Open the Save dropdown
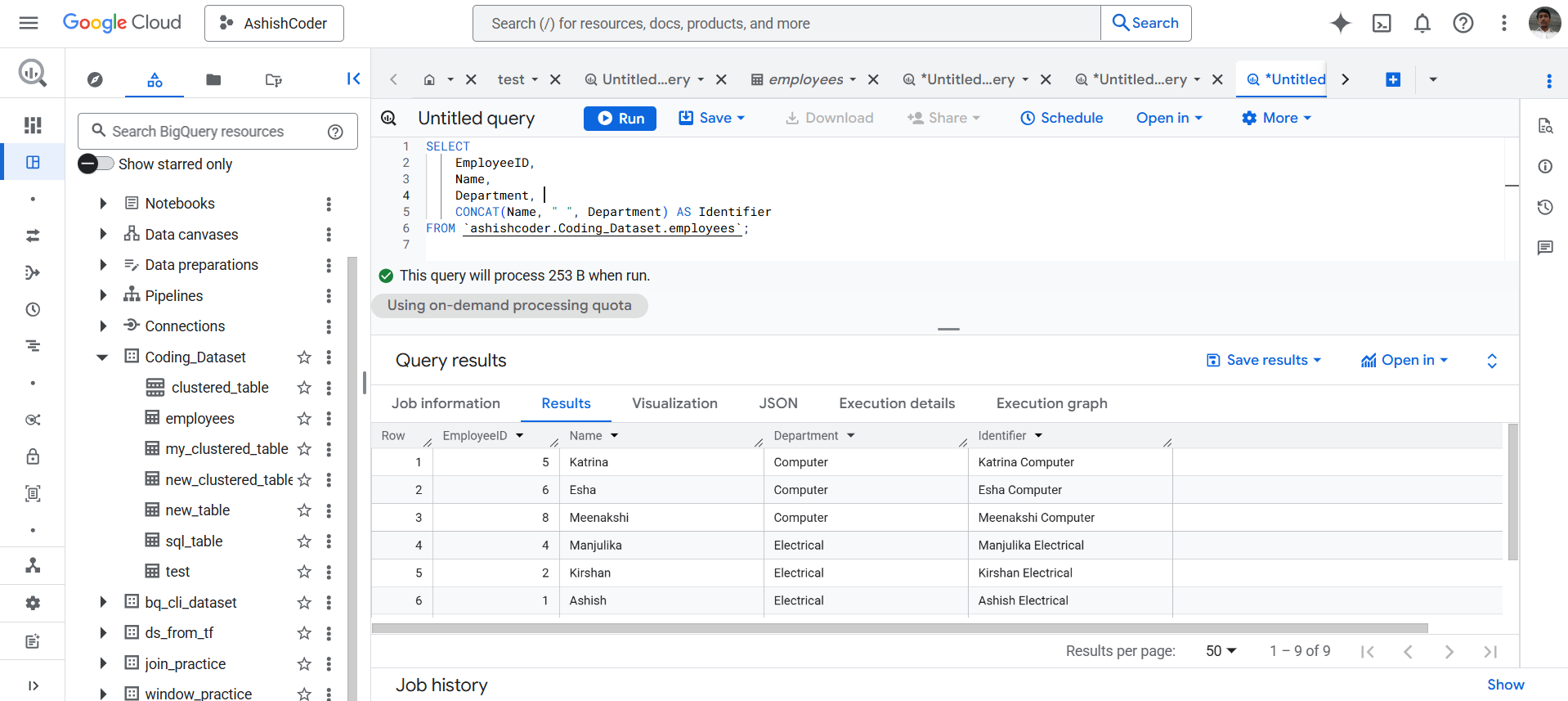The width and height of the screenshot is (1568, 701). pos(712,118)
